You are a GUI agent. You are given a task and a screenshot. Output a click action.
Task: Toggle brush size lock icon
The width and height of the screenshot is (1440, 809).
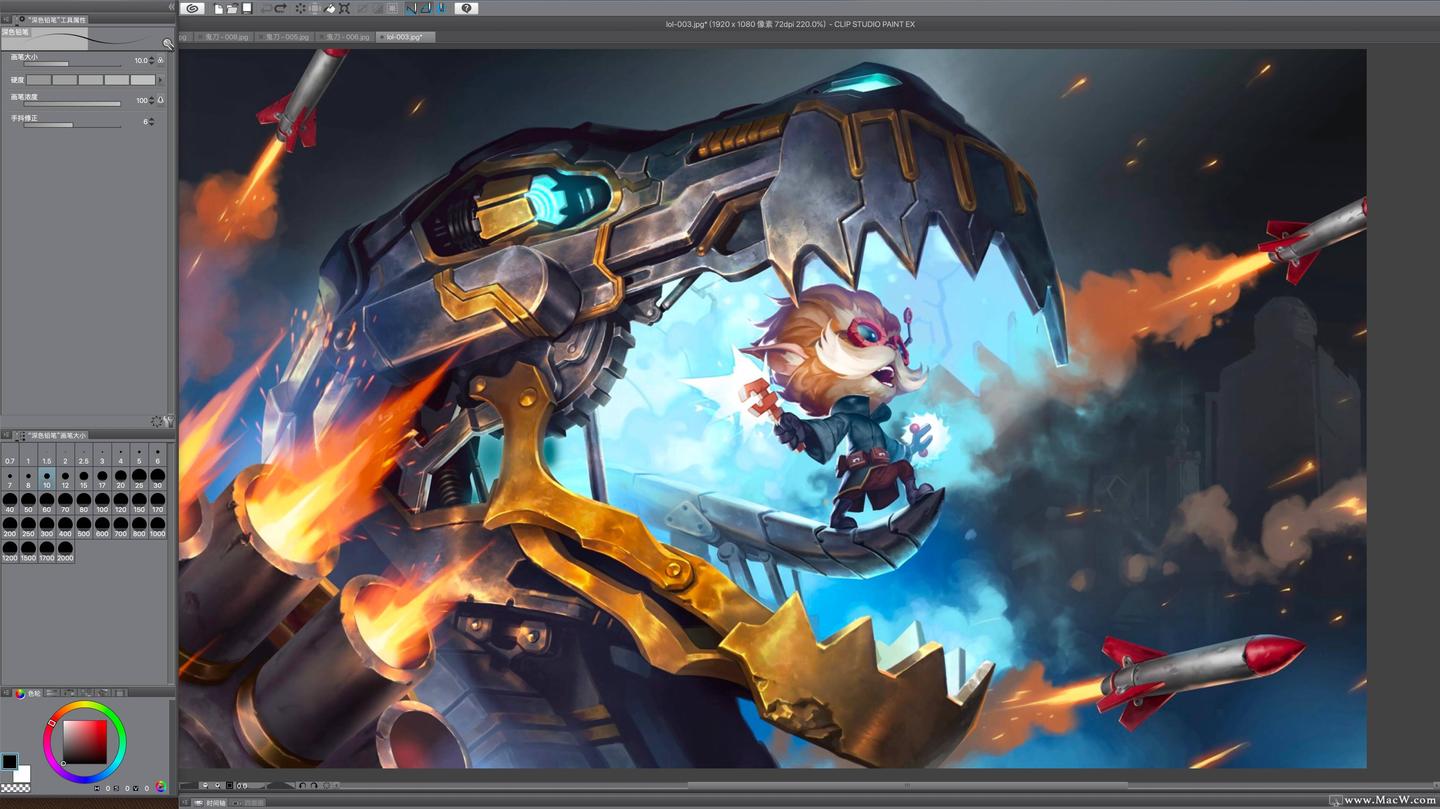click(x=160, y=60)
